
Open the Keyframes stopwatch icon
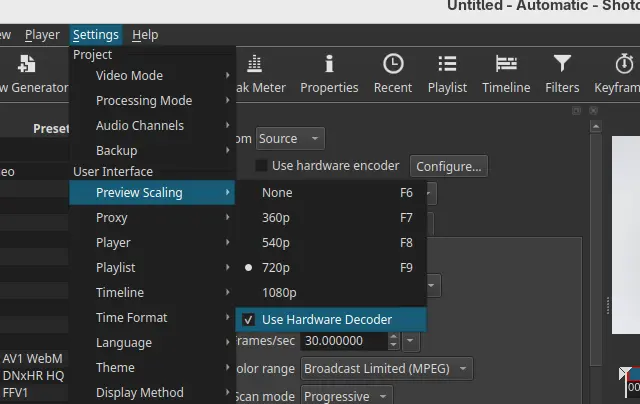[622, 66]
